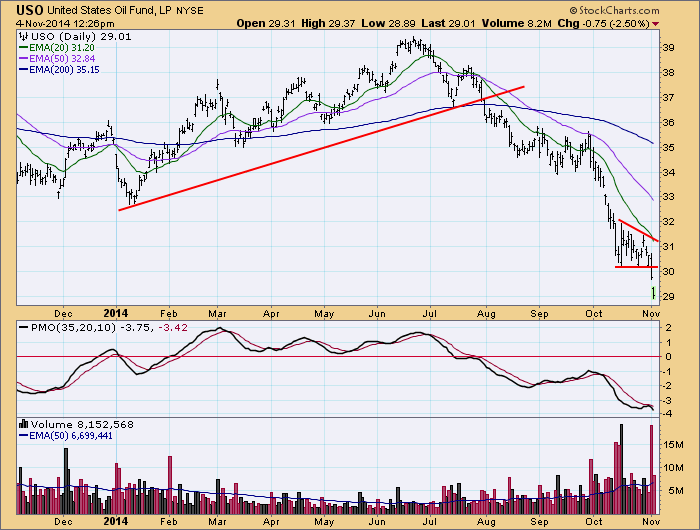Click the 'Volume 8,152,568' legend label
Viewport: 700px width, 530px height.
point(82,424)
